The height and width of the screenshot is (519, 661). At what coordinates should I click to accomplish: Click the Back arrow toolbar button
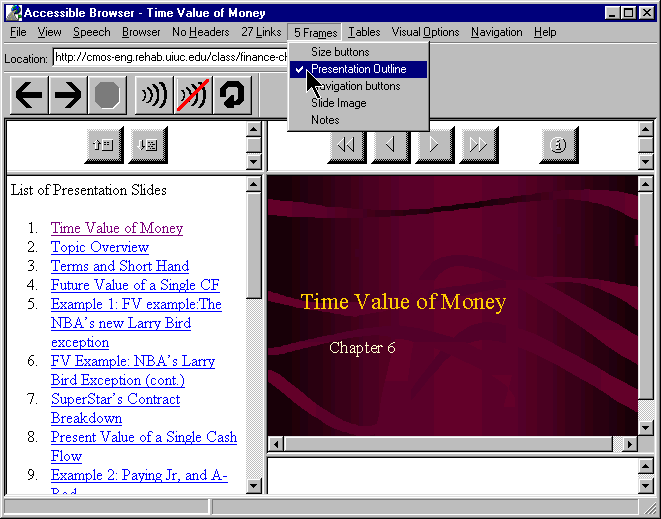[x=29, y=95]
